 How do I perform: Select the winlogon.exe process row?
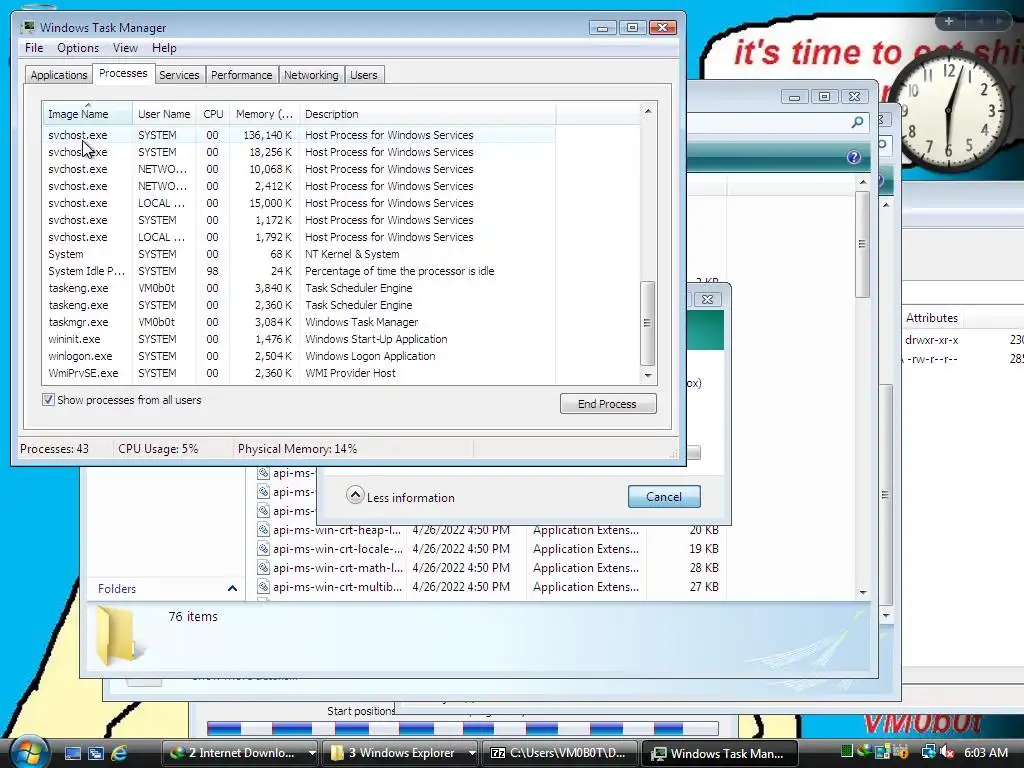[x=299, y=356]
